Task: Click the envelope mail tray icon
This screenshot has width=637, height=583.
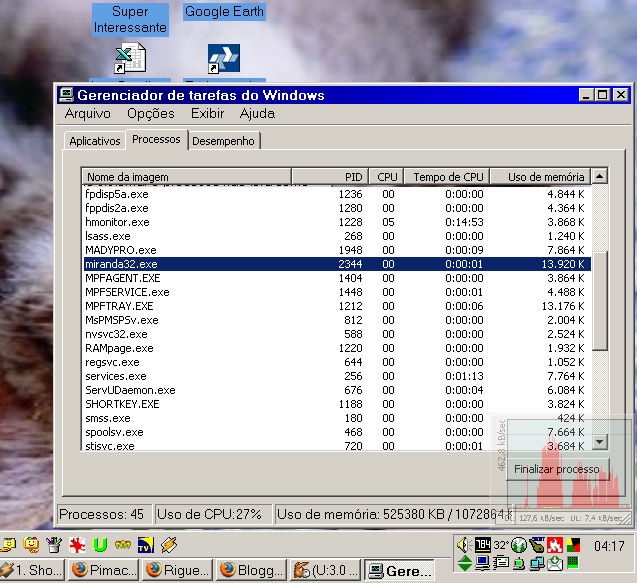Action: (x=555, y=563)
